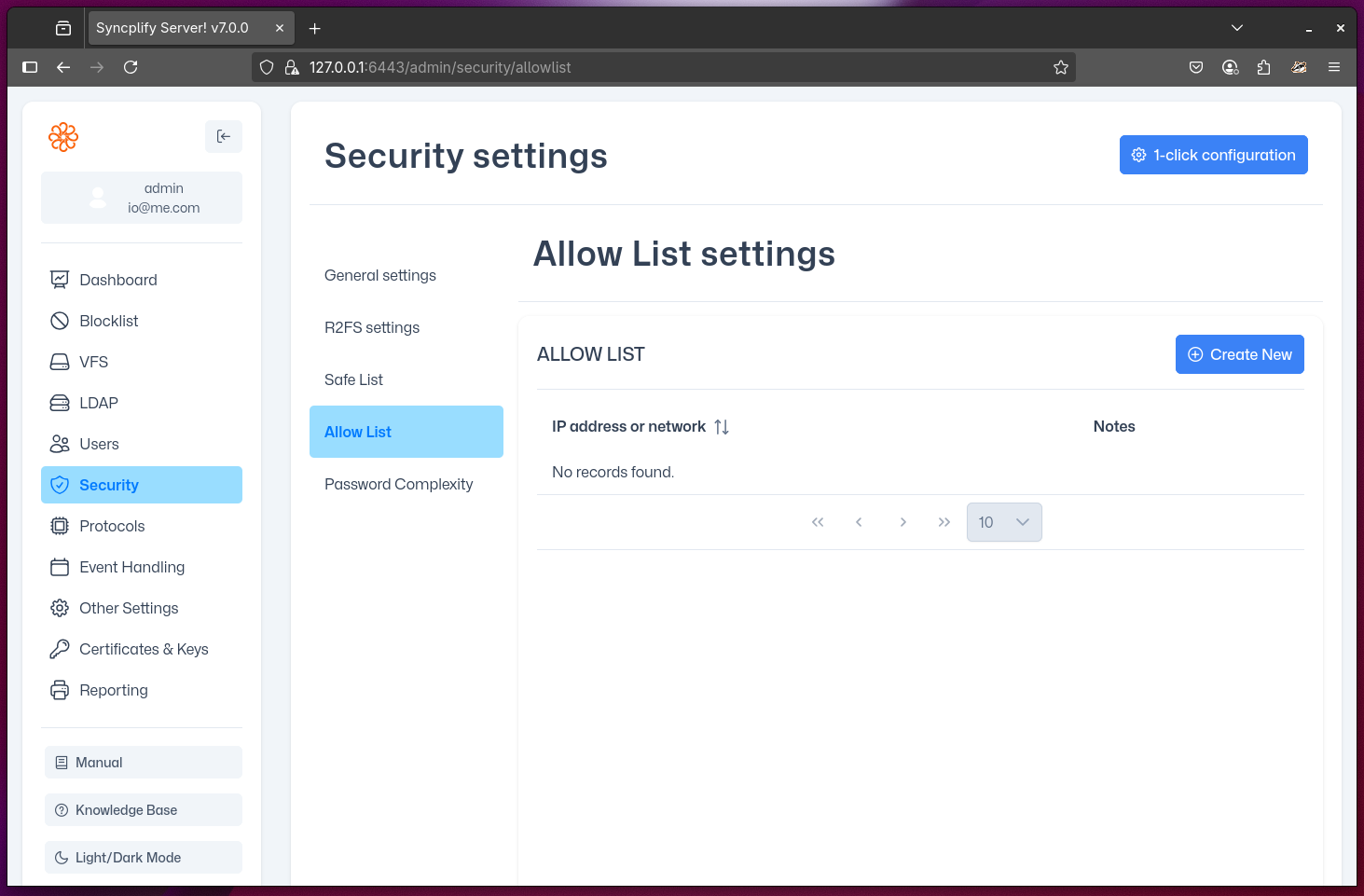The image size is (1364, 896).
Task: Click the Blocklist prohibited-circle icon
Action: 60,321
